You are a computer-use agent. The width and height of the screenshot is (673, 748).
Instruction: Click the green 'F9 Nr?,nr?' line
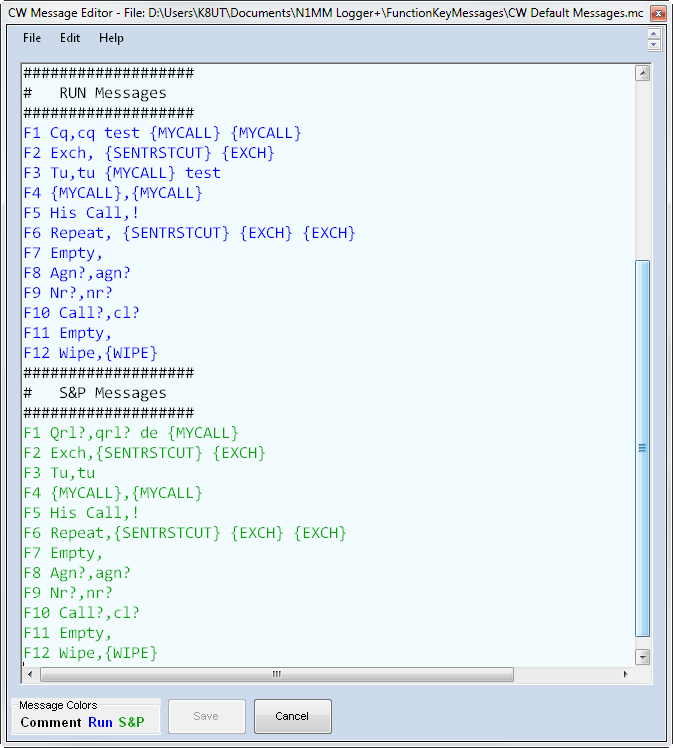(x=68, y=593)
